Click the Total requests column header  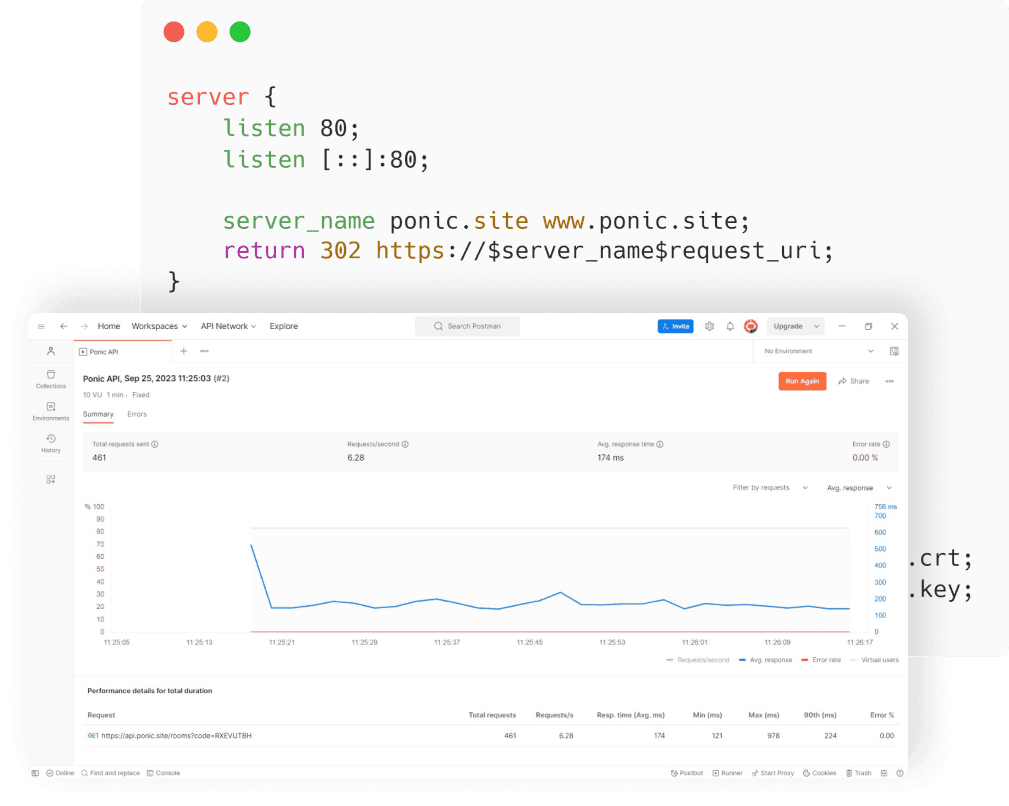click(492, 715)
